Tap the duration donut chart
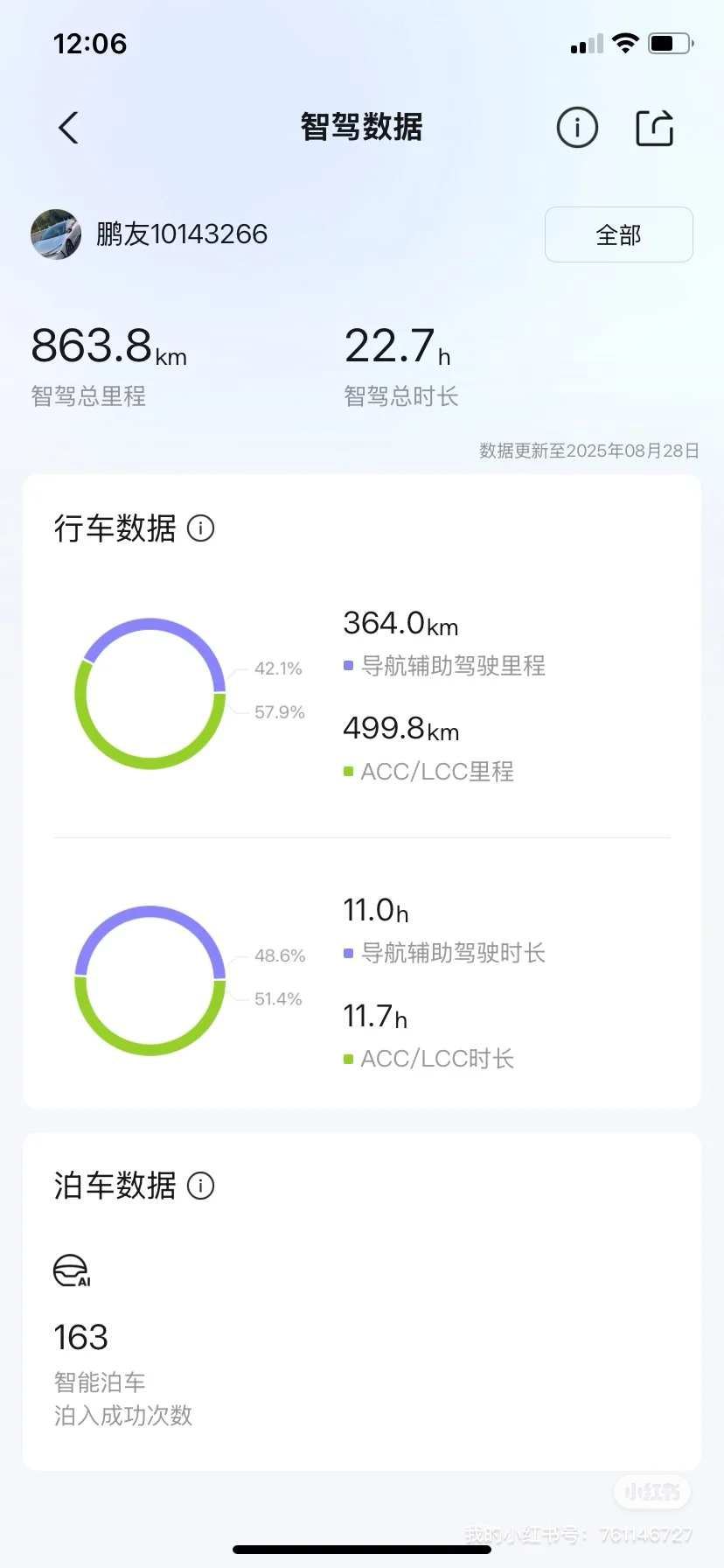724x1568 pixels. 150,981
